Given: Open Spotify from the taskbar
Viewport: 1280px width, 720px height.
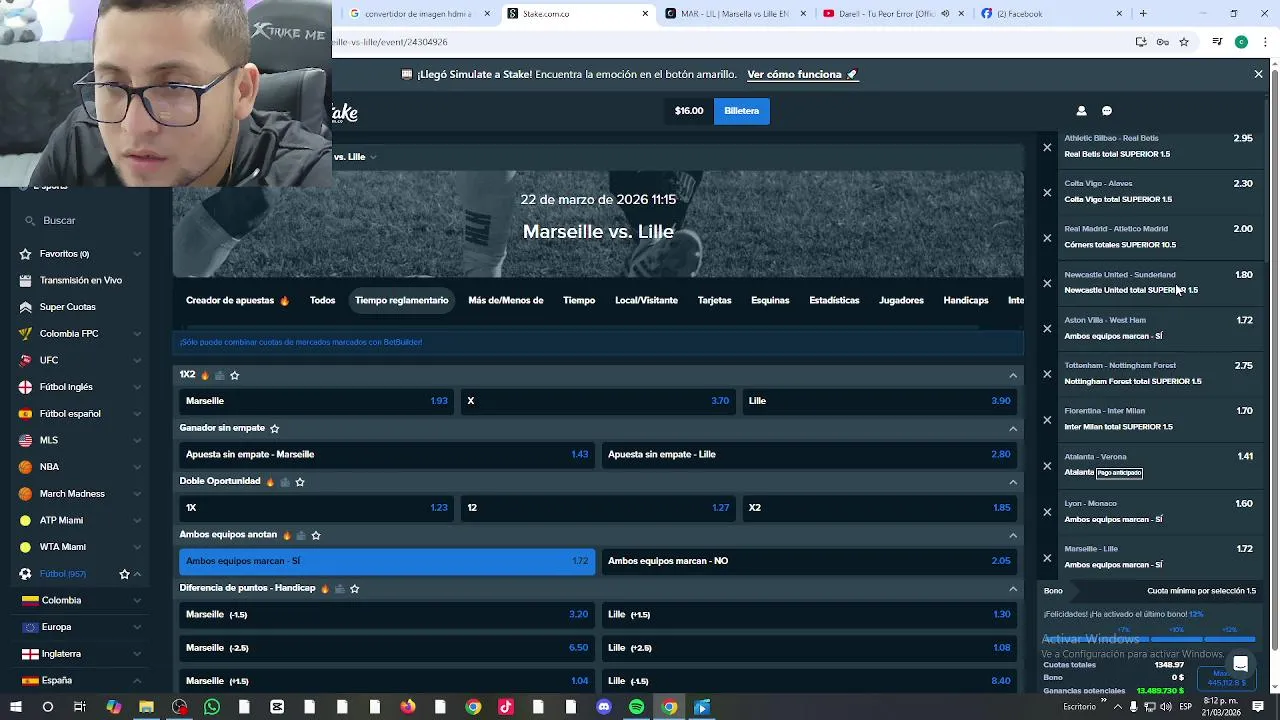Looking at the screenshot, I should click(x=637, y=707).
